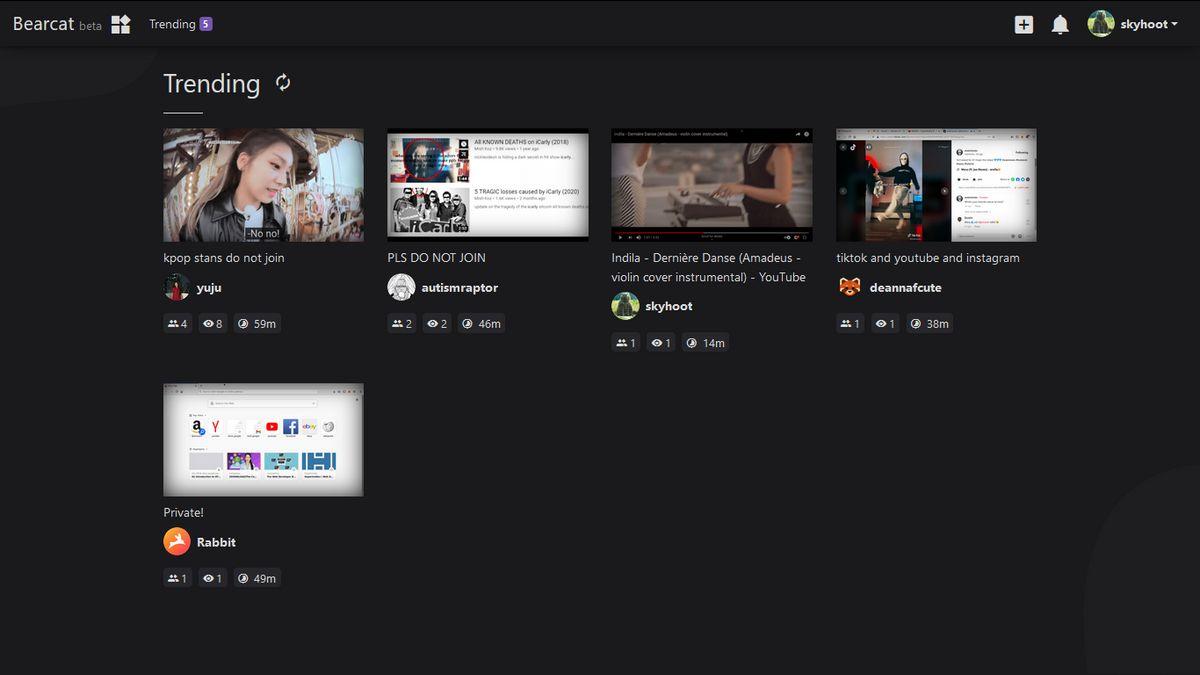Screen dimensions: 1200x675
Task: Click skyhoot's avatar on the Indila card
Action: point(625,306)
